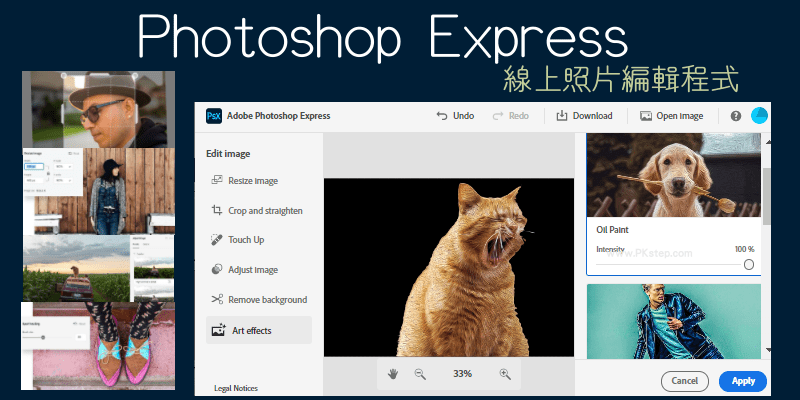Open the Legal Notices link
Screen dimensions: 800x400
tap(236, 388)
